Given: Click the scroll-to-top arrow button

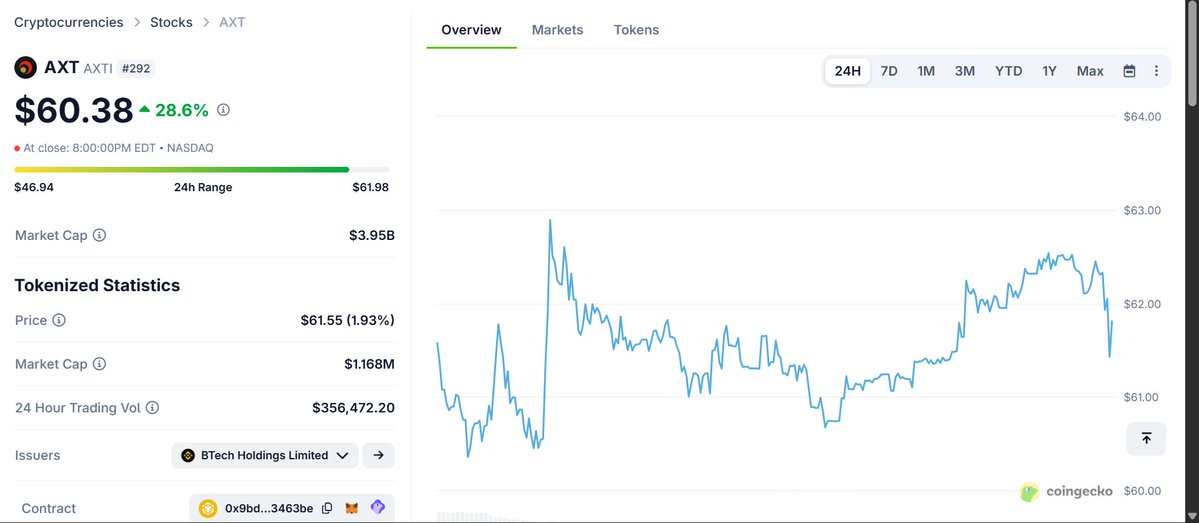Looking at the screenshot, I should tap(1146, 438).
